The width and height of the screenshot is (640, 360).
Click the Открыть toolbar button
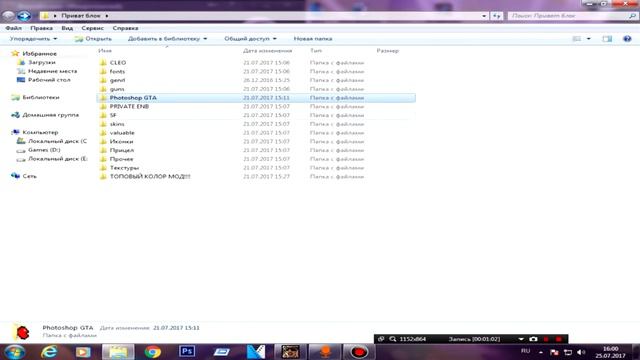93,39
